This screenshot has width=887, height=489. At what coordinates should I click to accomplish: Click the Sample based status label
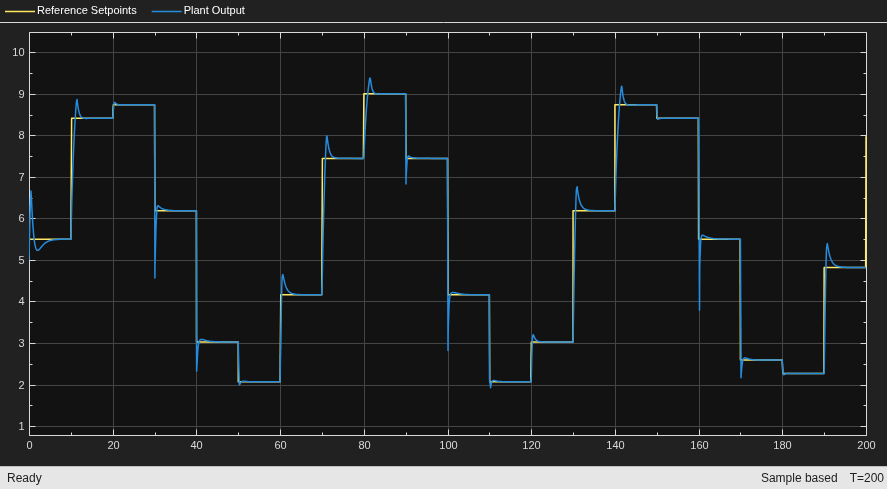[799, 478]
